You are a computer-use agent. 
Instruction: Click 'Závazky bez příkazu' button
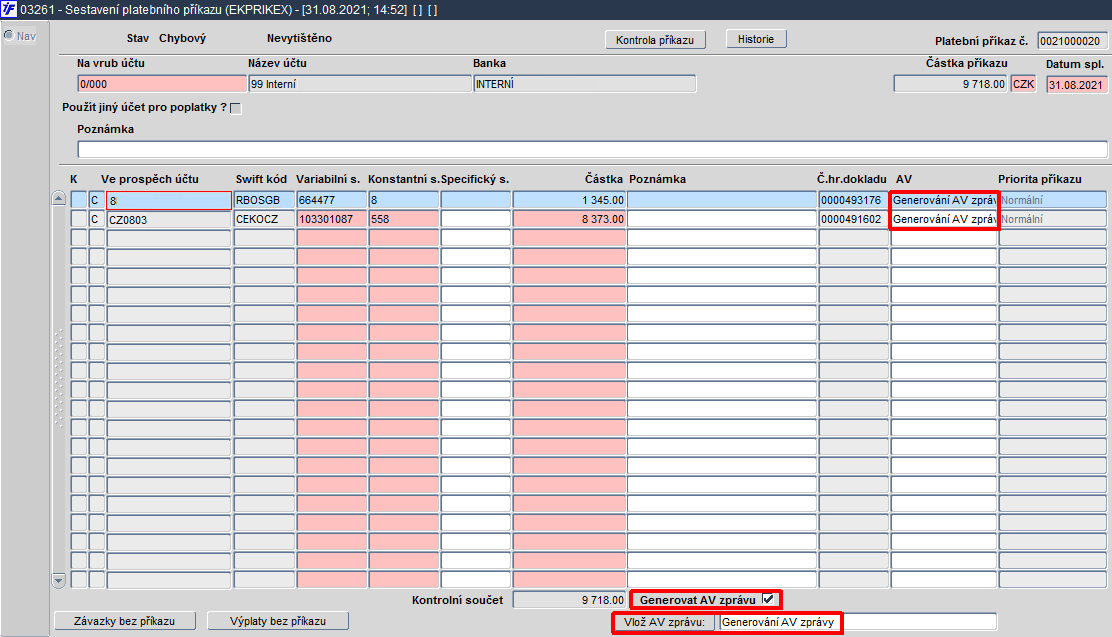[x=125, y=621]
